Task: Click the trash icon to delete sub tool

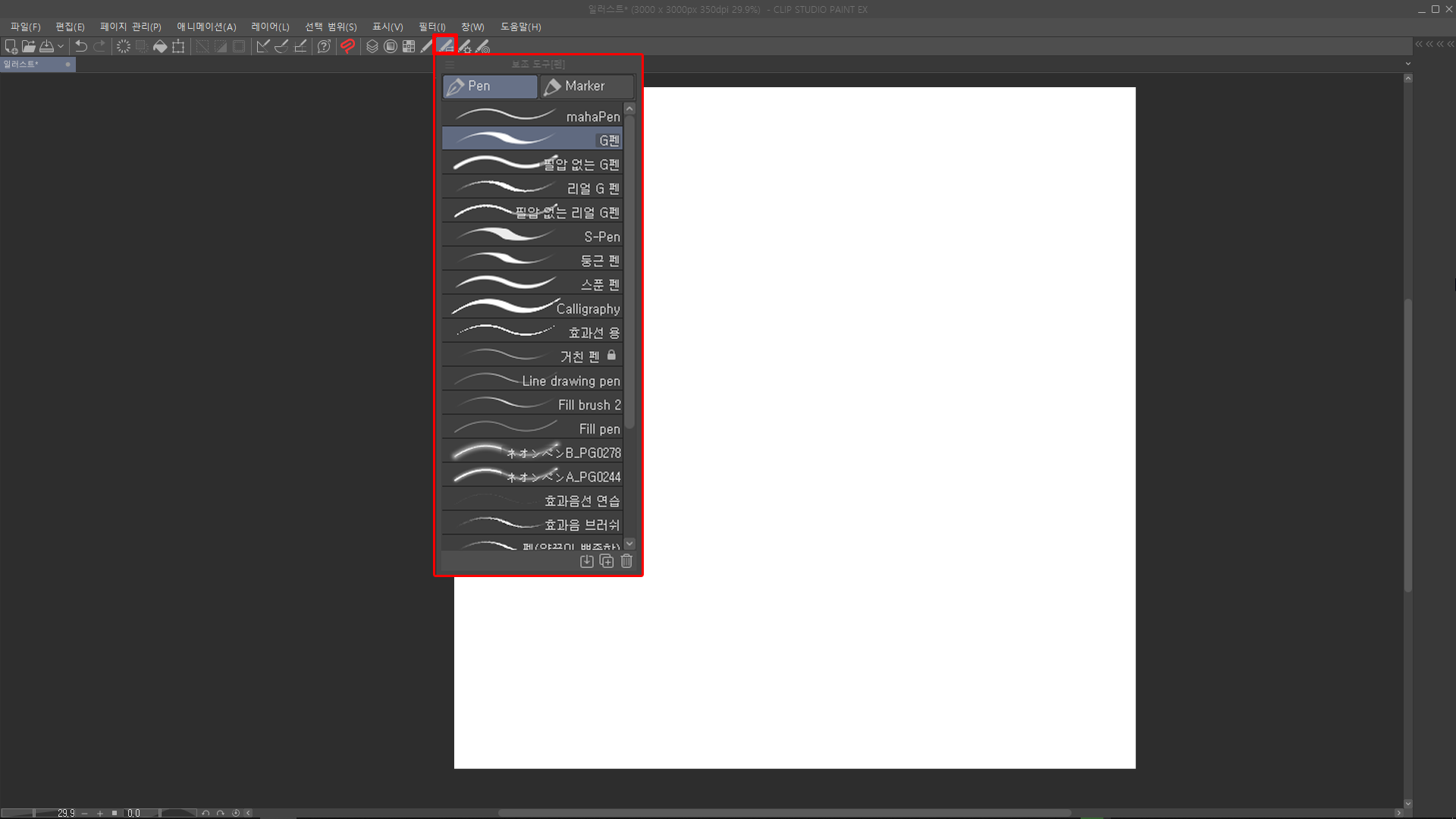Action: (626, 561)
